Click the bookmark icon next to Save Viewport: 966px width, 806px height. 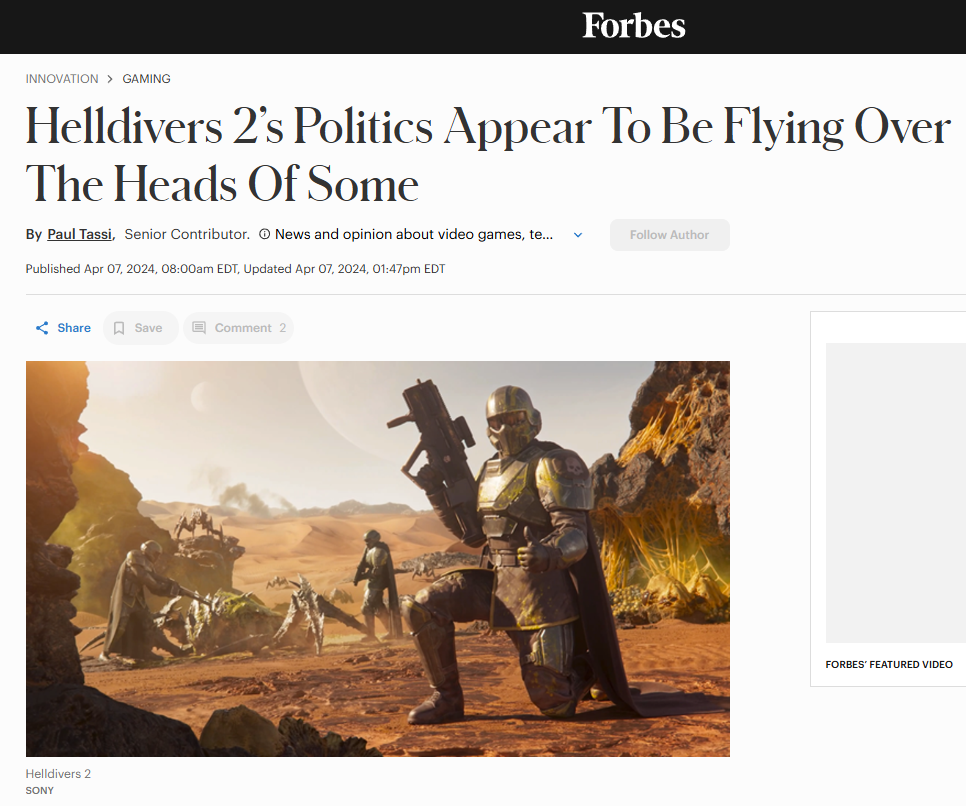click(x=119, y=328)
